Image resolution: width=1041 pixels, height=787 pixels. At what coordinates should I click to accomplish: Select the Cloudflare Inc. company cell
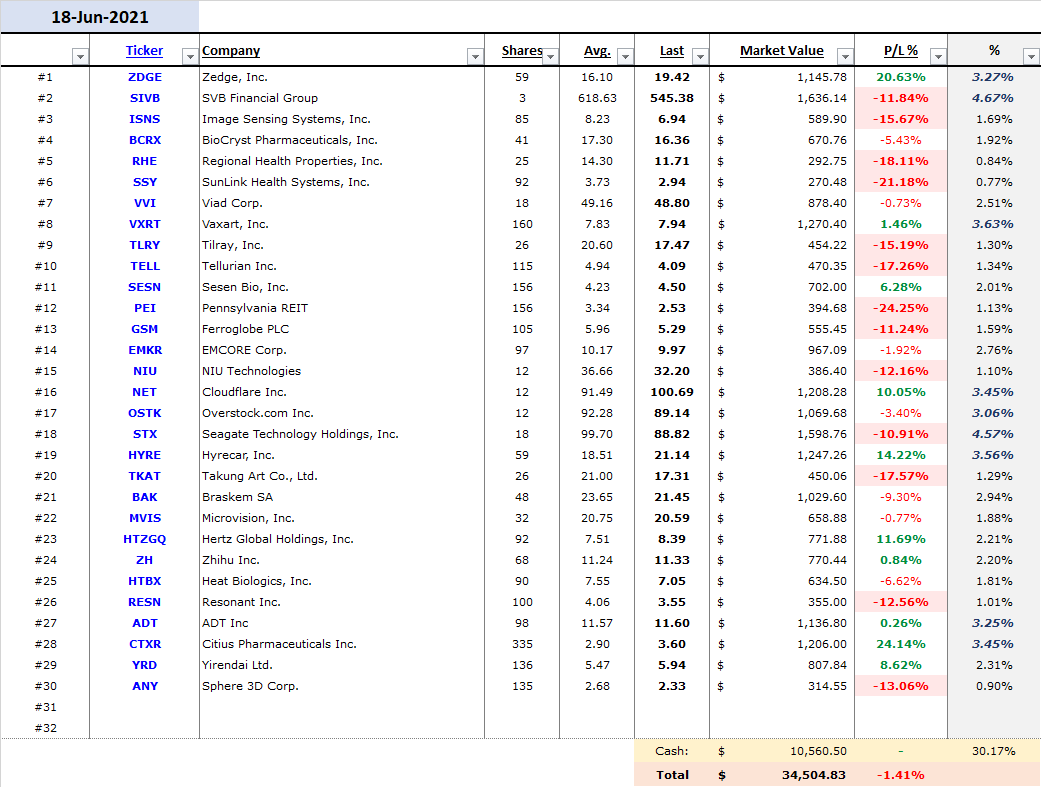(x=342, y=393)
